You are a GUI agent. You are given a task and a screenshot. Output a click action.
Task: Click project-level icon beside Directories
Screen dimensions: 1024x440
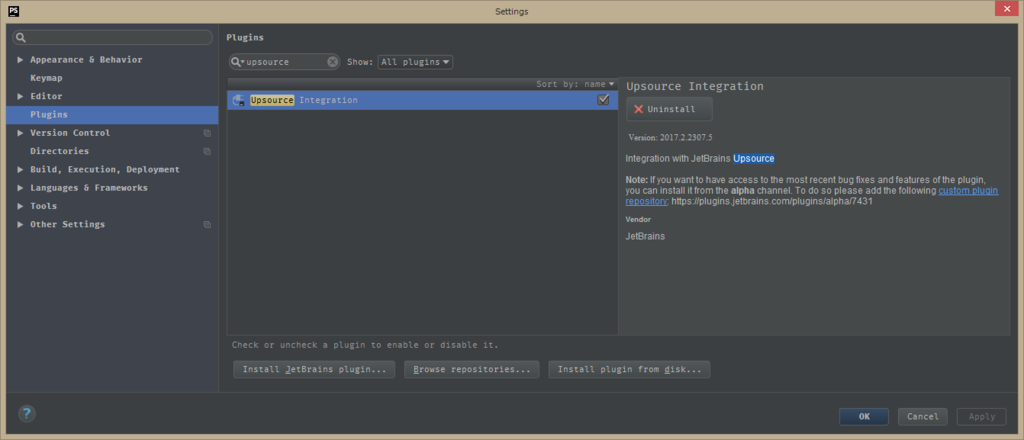pyautogui.click(x=207, y=151)
